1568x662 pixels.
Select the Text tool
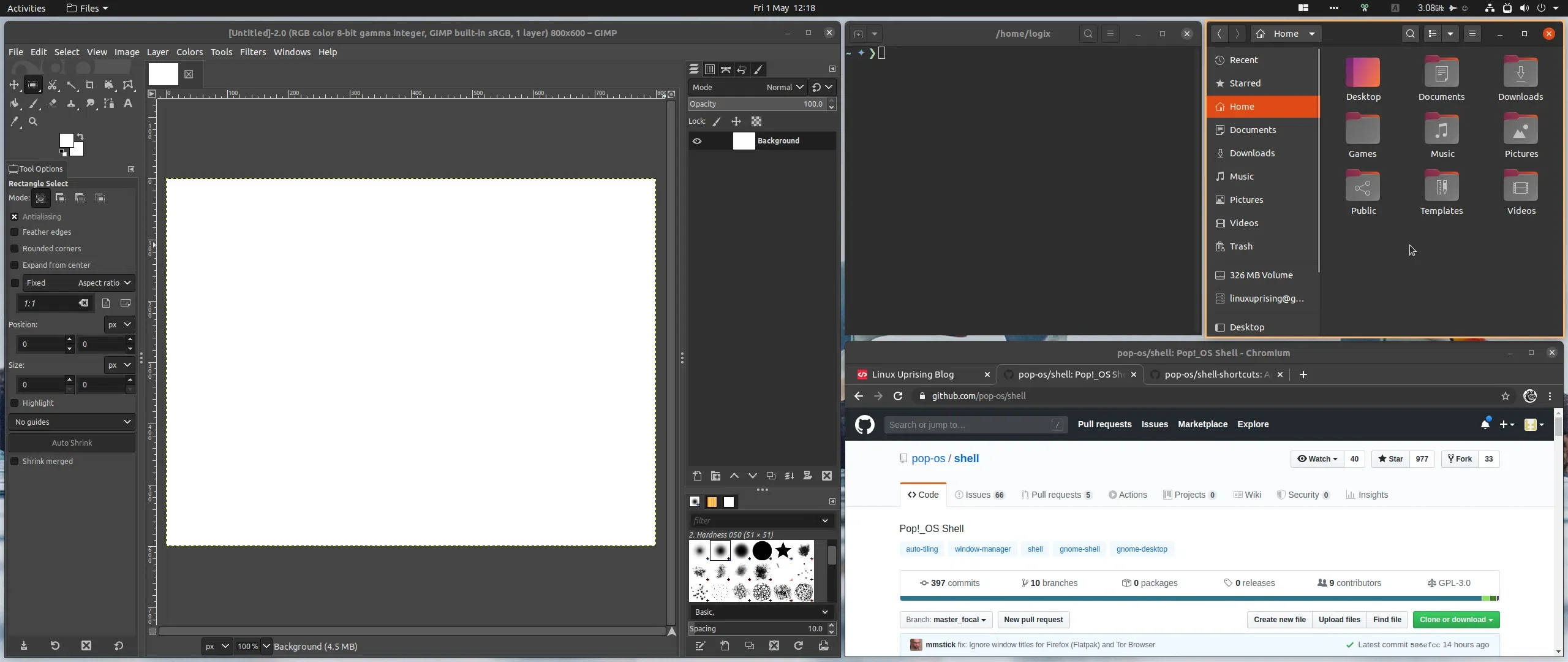[128, 104]
